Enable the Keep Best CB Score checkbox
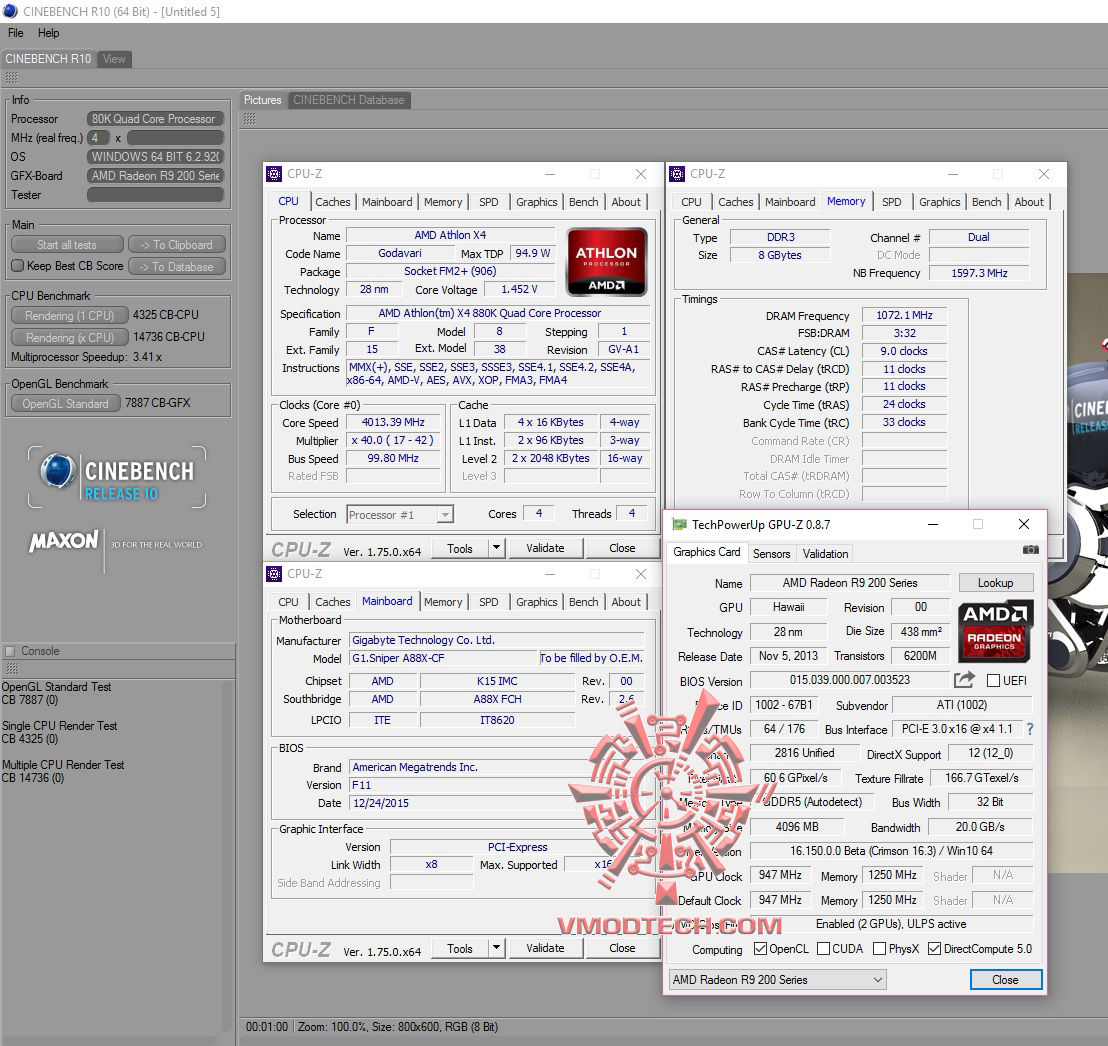Screen dimensions: 1108x1046 tap(17, 266)
